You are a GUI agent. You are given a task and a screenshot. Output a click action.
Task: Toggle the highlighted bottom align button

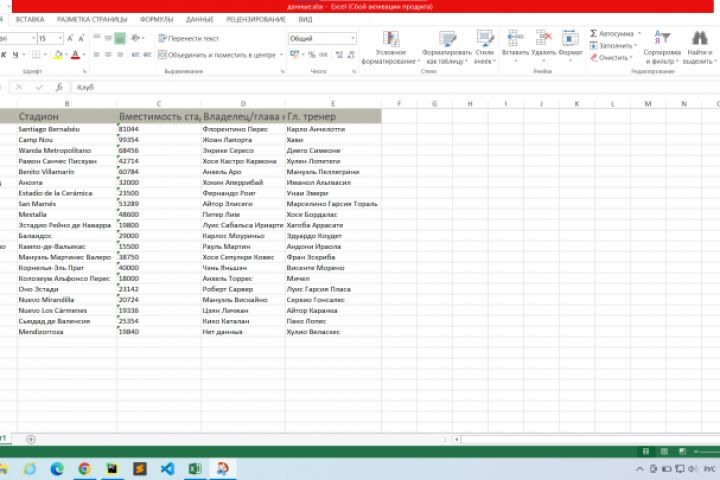(120, 38)
